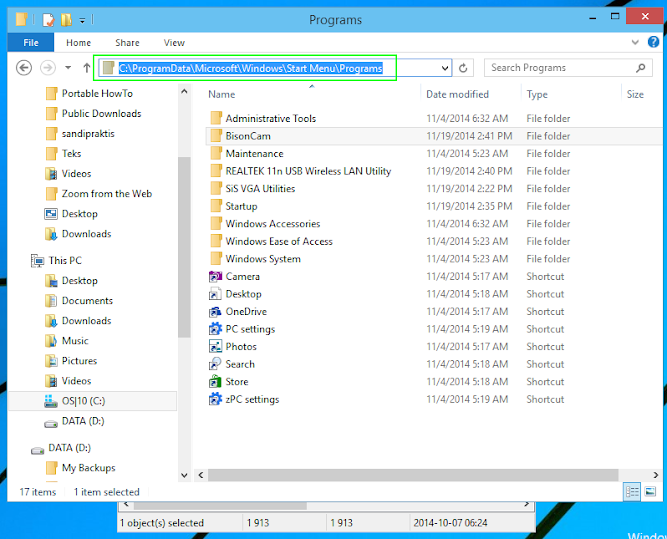
Task: Refresh the Programs folder view
Action: coord(463,68)
